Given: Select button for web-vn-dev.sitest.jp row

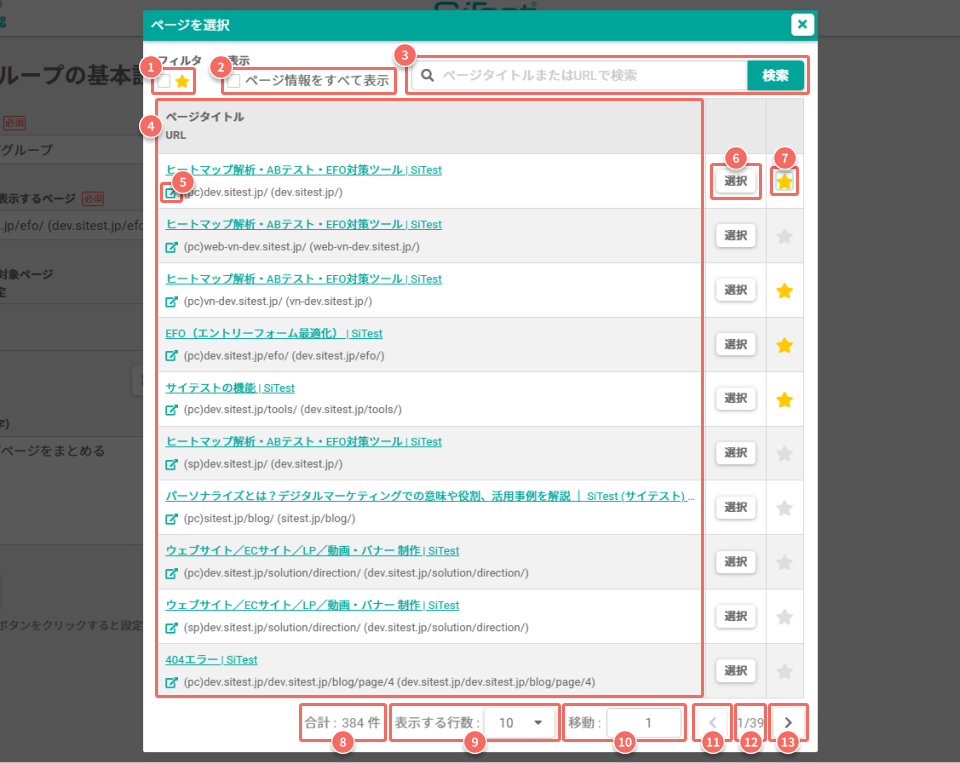Looking at the screenshot, I should click(x=735, y=235).
